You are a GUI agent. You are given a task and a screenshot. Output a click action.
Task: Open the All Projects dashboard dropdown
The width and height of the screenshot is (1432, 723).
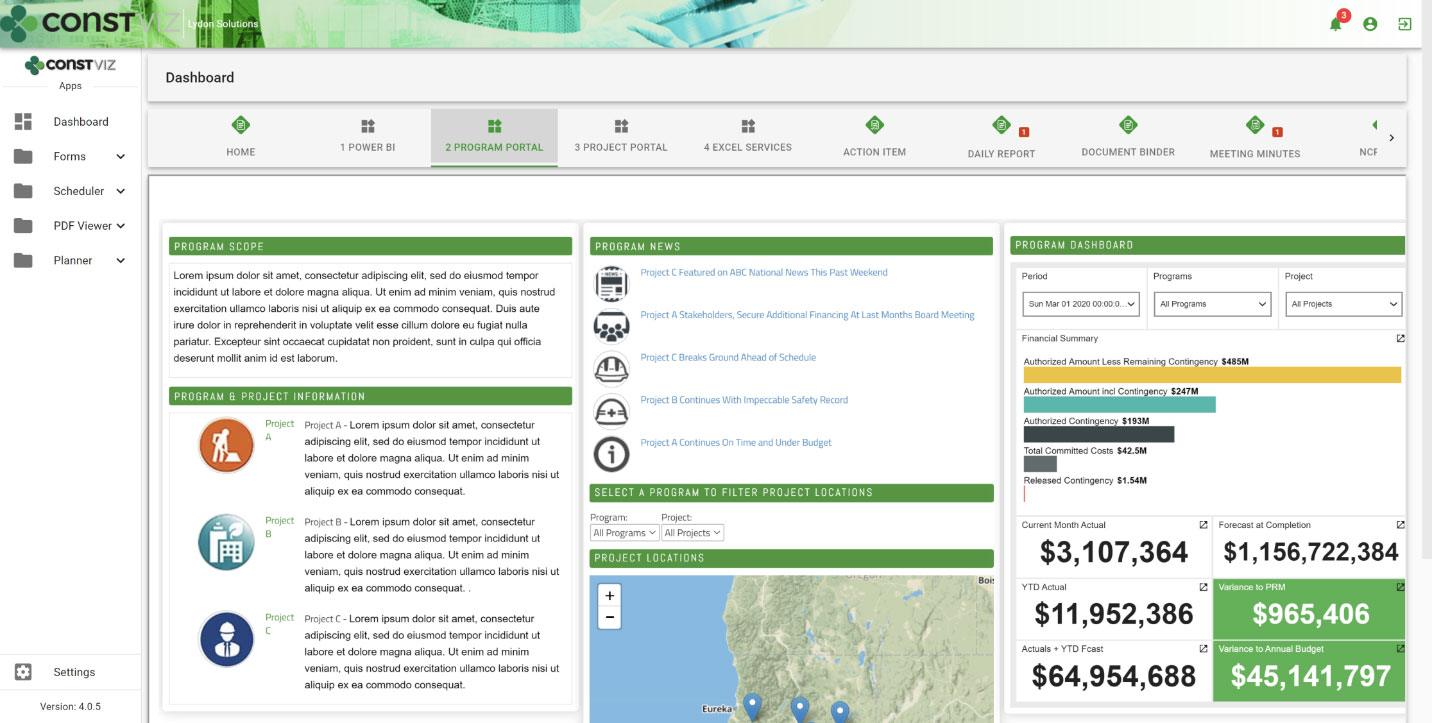pos(1343,304)
